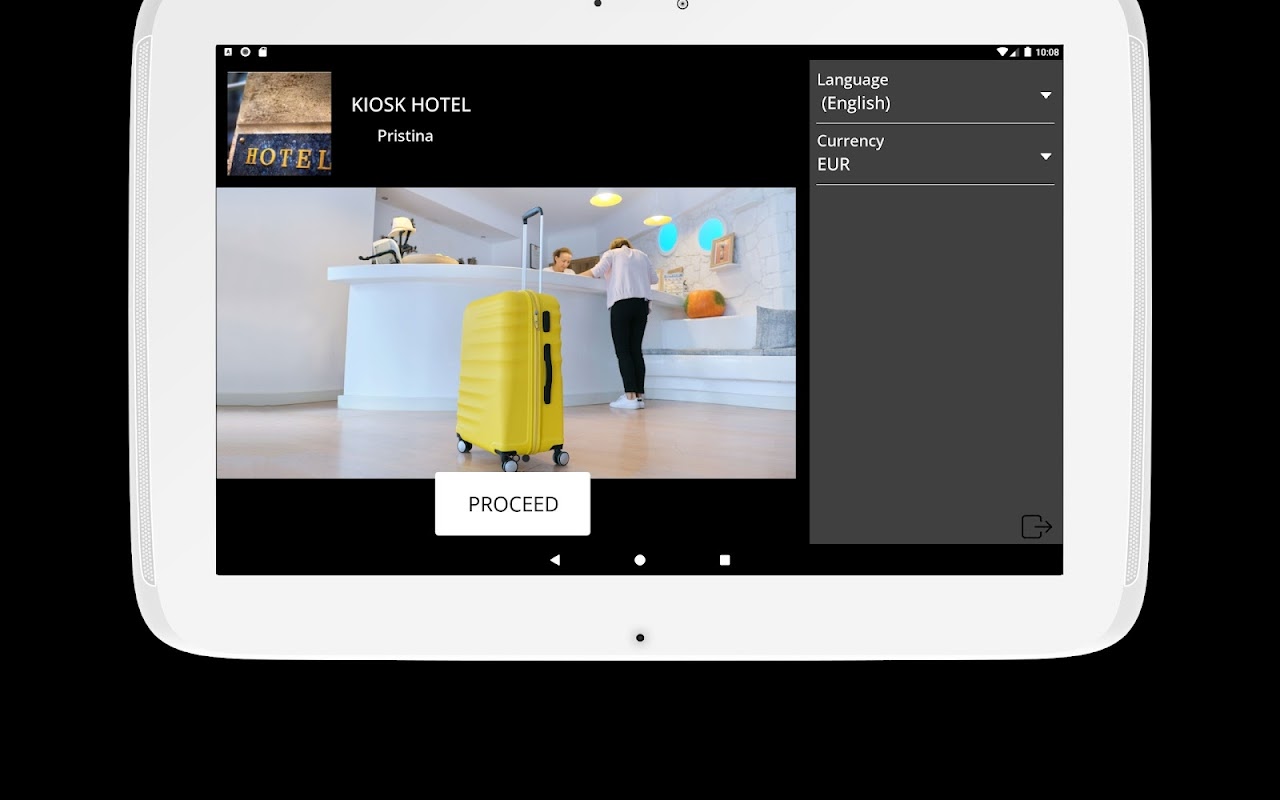
Task: Click the Pristina location text
Action: (405, 136)
